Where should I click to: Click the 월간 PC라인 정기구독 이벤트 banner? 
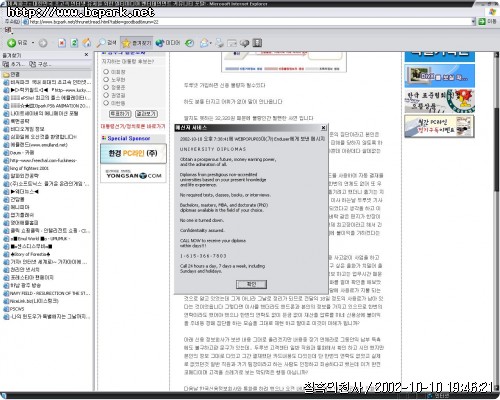tap(439, 126)
